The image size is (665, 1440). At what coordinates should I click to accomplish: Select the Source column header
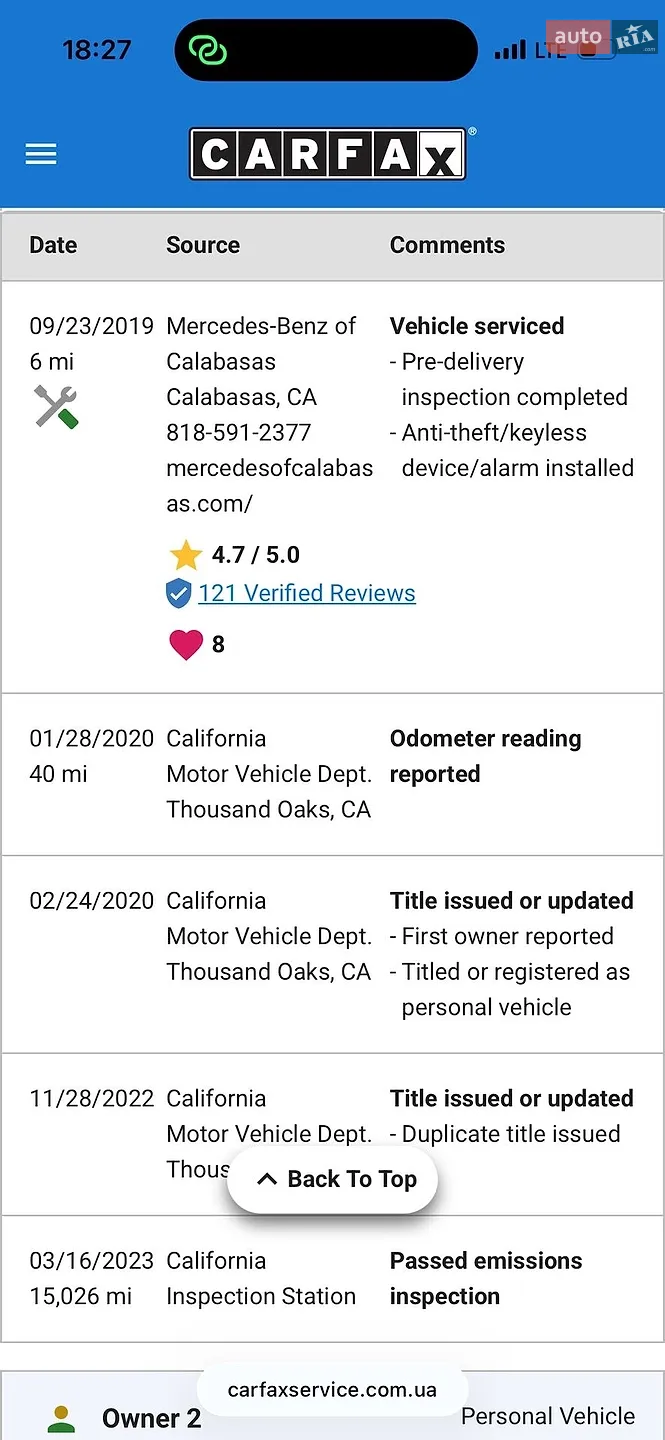[203, 245]
